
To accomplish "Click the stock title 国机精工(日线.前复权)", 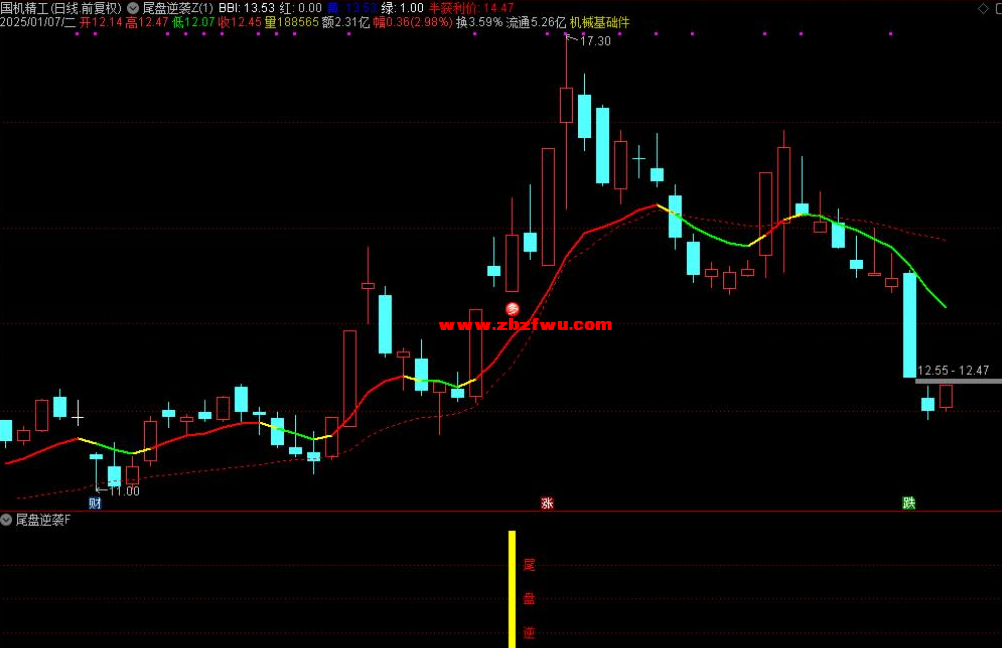I will (61, 8).
